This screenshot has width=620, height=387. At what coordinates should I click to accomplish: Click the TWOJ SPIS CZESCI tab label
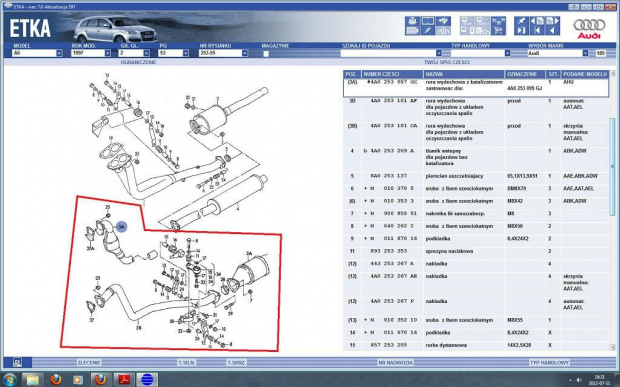pos(446,62)
